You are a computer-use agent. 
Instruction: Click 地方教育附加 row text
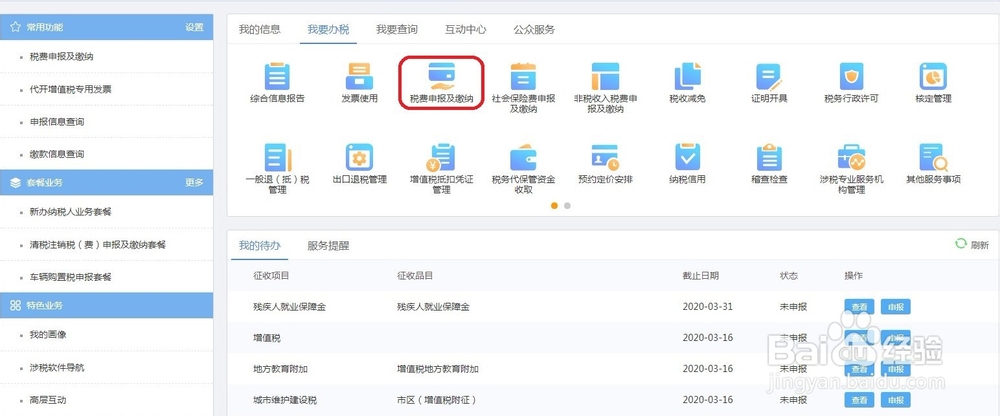tap(281, 369)
